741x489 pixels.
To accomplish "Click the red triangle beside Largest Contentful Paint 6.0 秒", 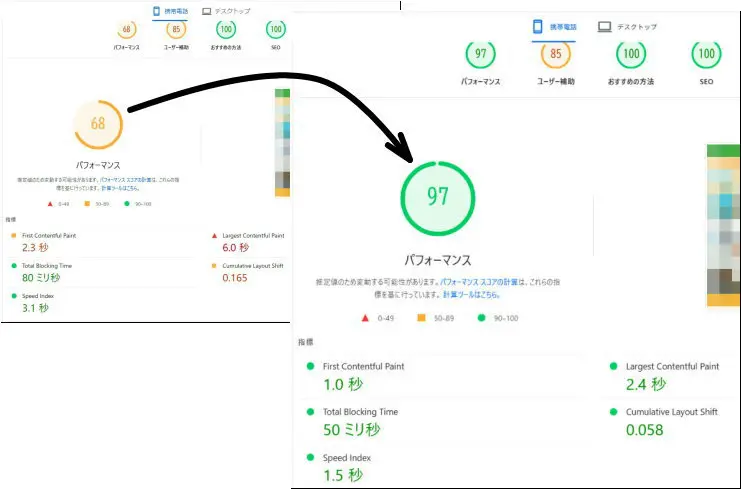I will 214,236.
